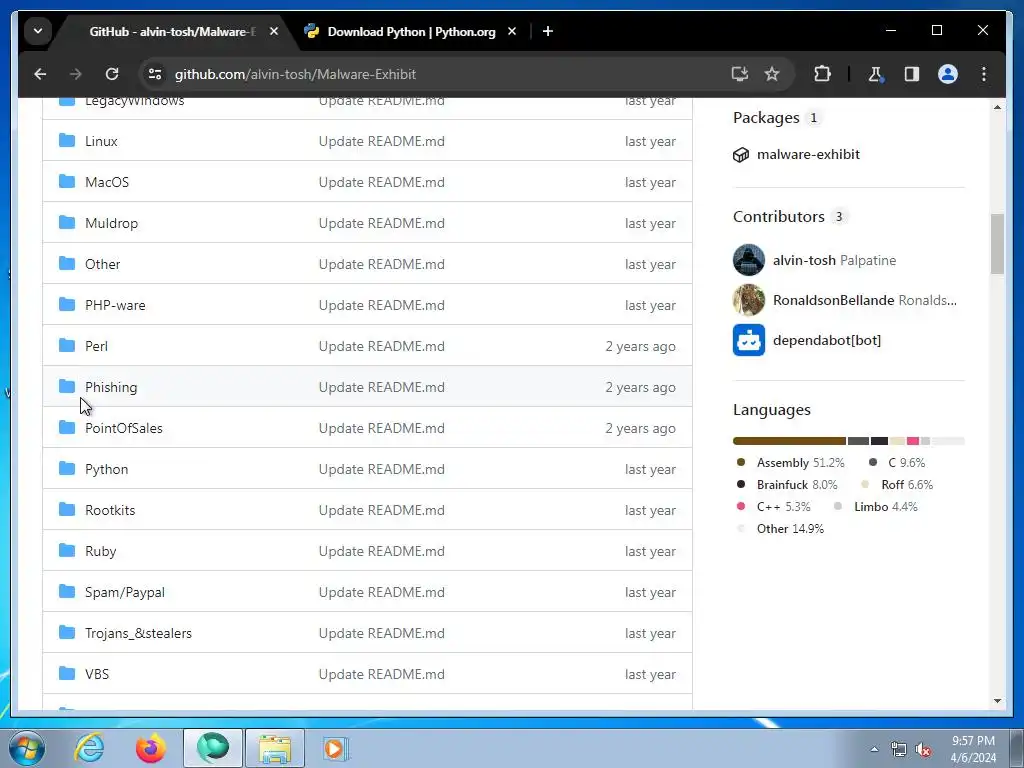Image resolution: width=1024 pixels, height=768 pixels.
Task: Open alvin-tosh contributor avatar
Action: tap(748, 260)
